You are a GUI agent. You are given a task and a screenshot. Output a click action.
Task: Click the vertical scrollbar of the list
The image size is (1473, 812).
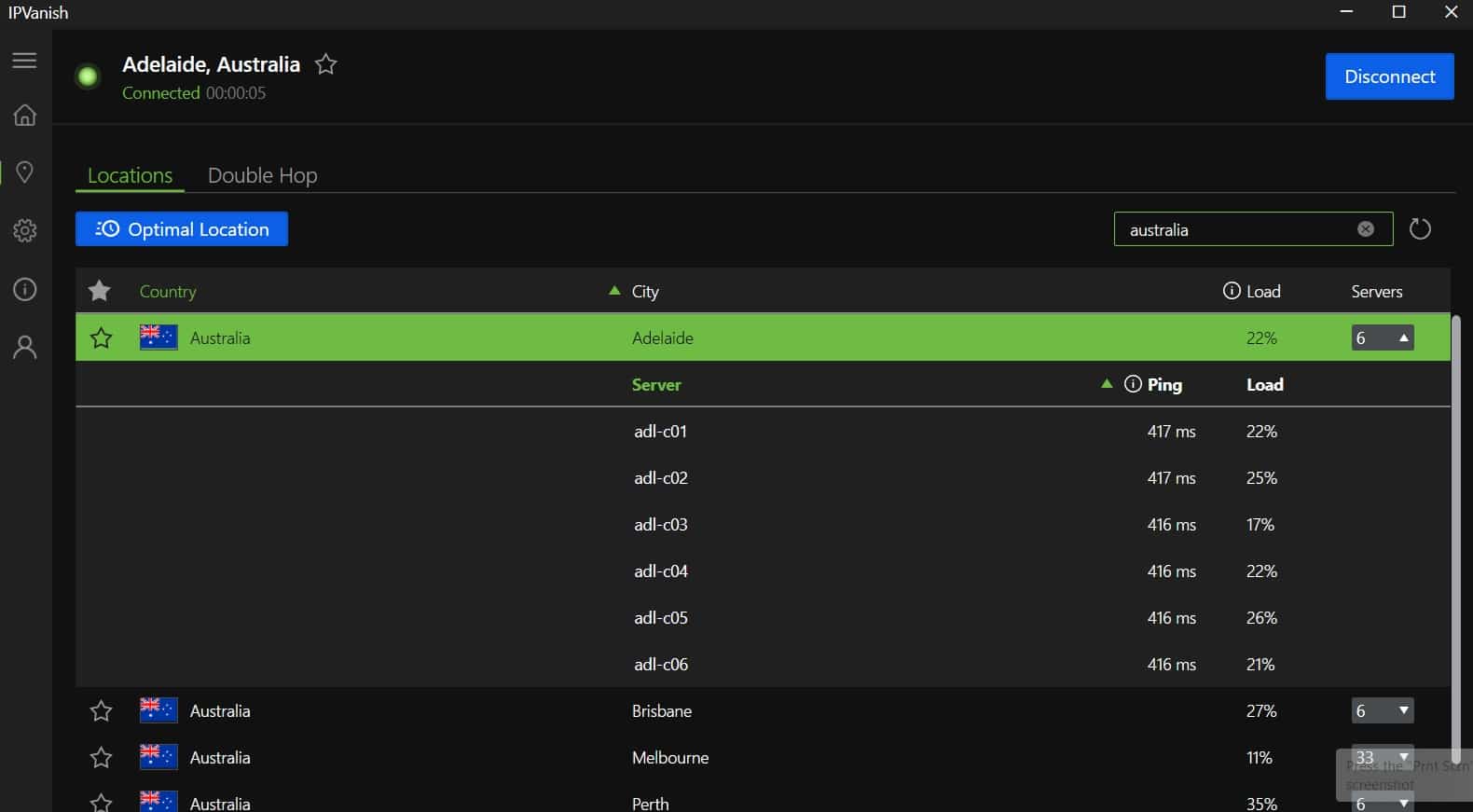1455,541
